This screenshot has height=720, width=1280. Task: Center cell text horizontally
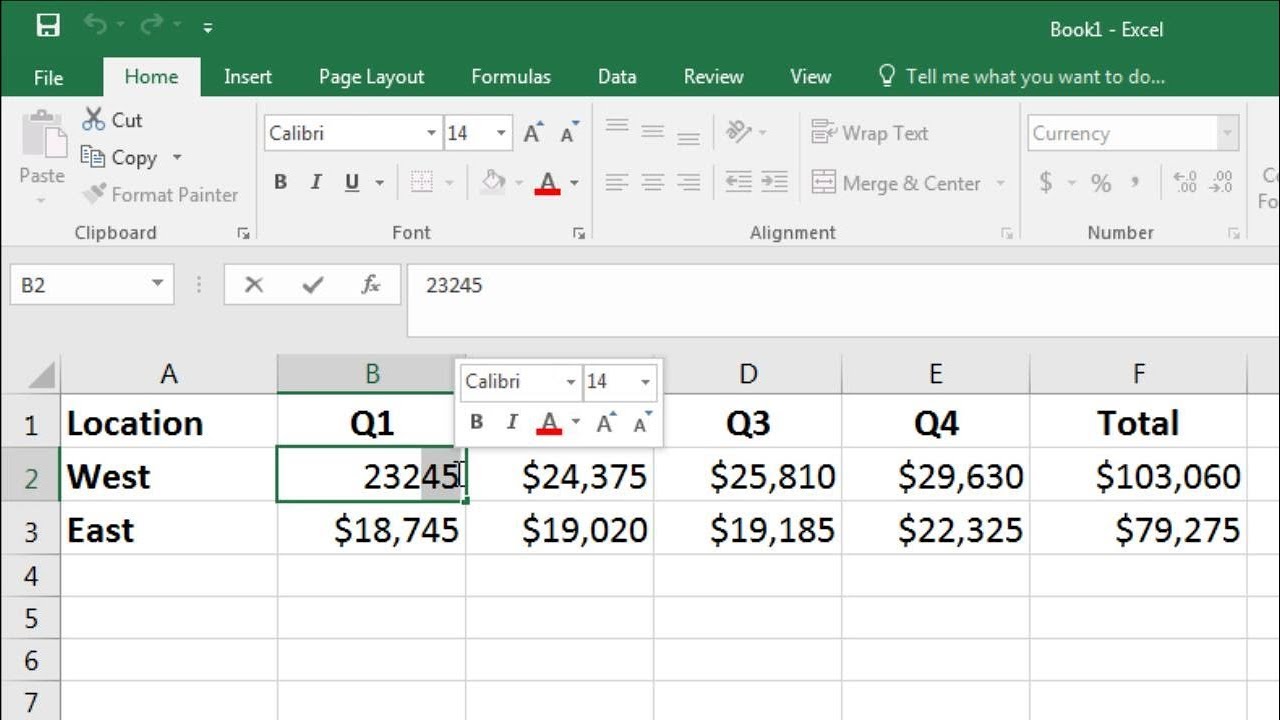(x=653, y=182)
